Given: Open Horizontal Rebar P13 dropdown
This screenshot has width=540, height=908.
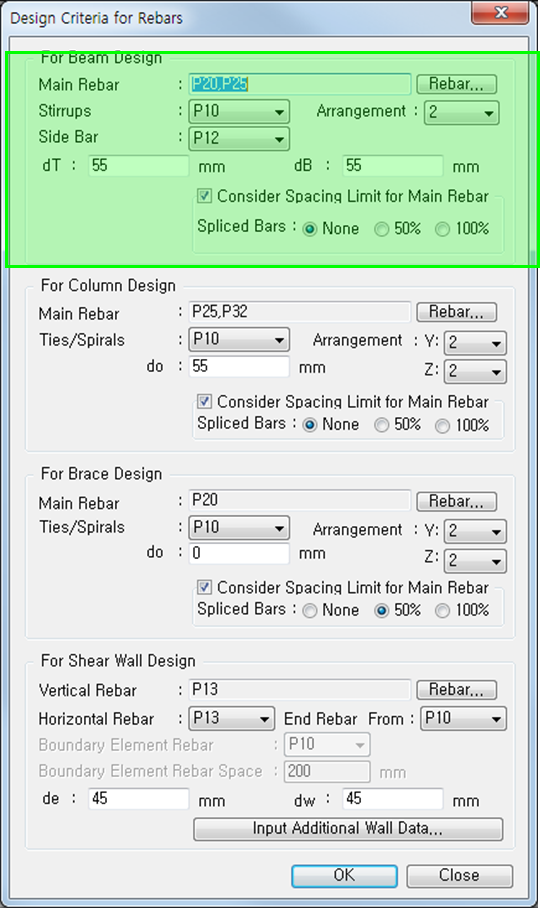Looking at the screenshot, I should [232, 719].
